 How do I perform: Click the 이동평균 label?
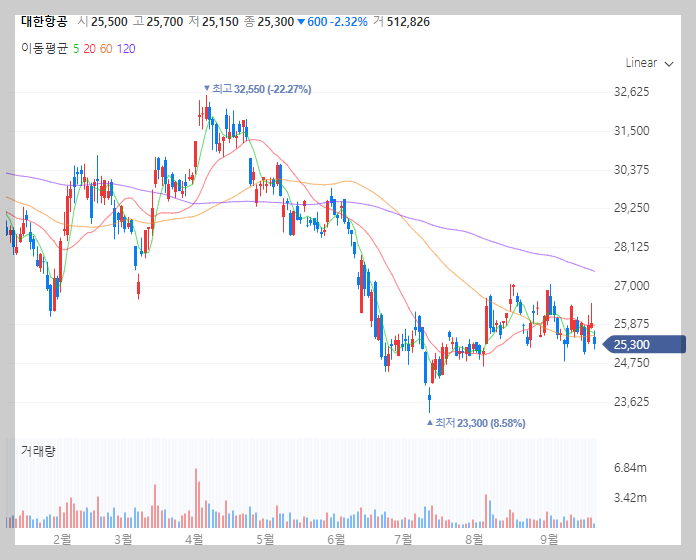44,48
